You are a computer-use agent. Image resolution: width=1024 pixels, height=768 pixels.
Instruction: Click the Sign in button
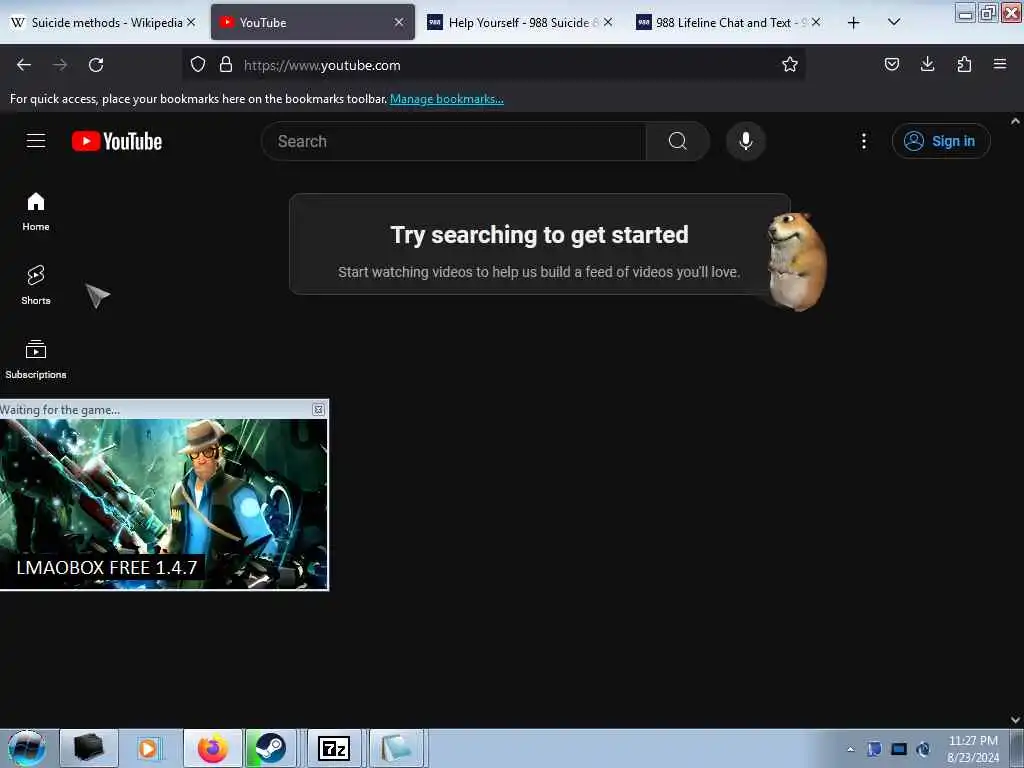(x=940, y=141)
